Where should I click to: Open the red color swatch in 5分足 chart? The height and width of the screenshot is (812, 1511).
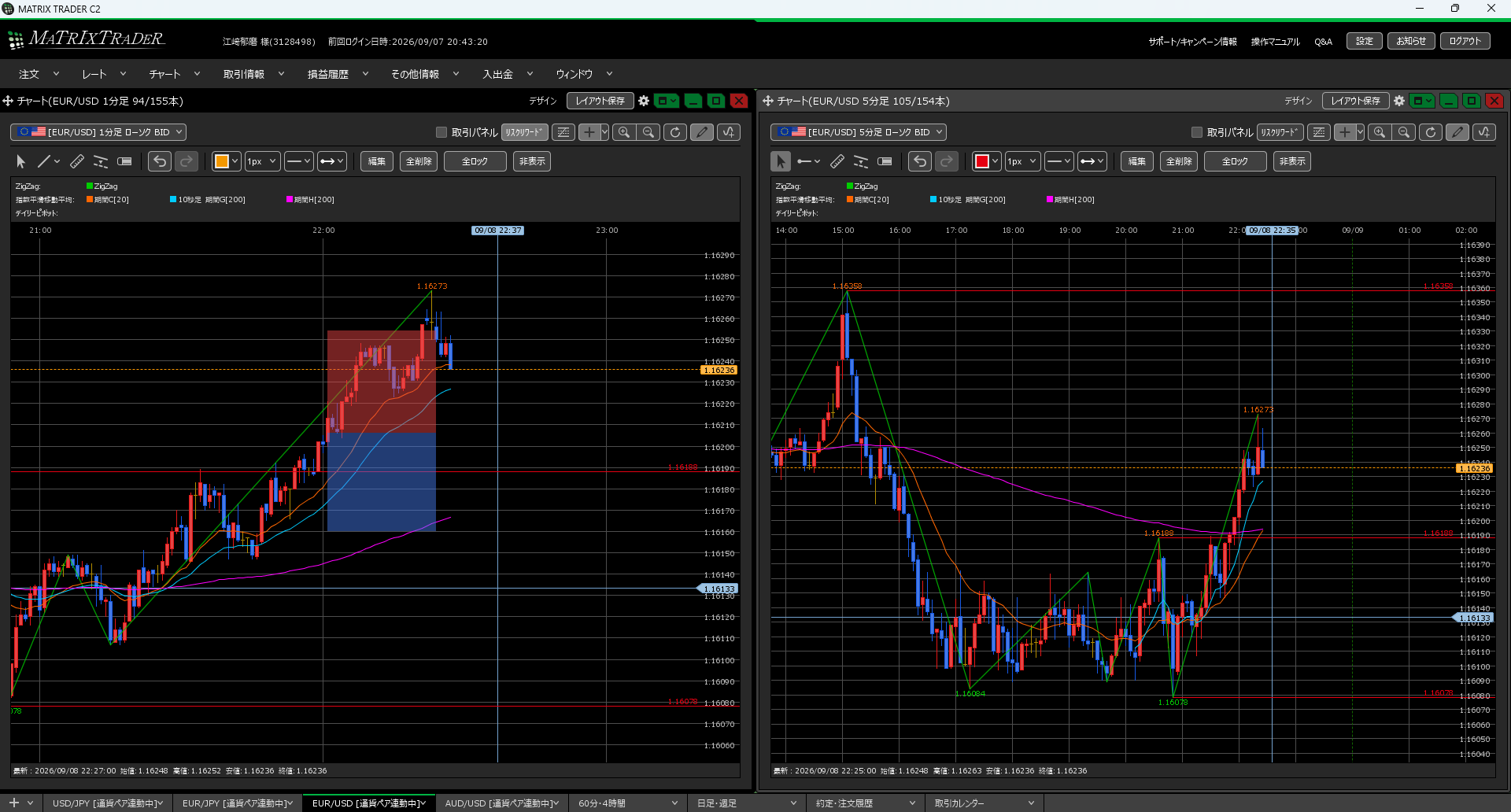(986, 161)
